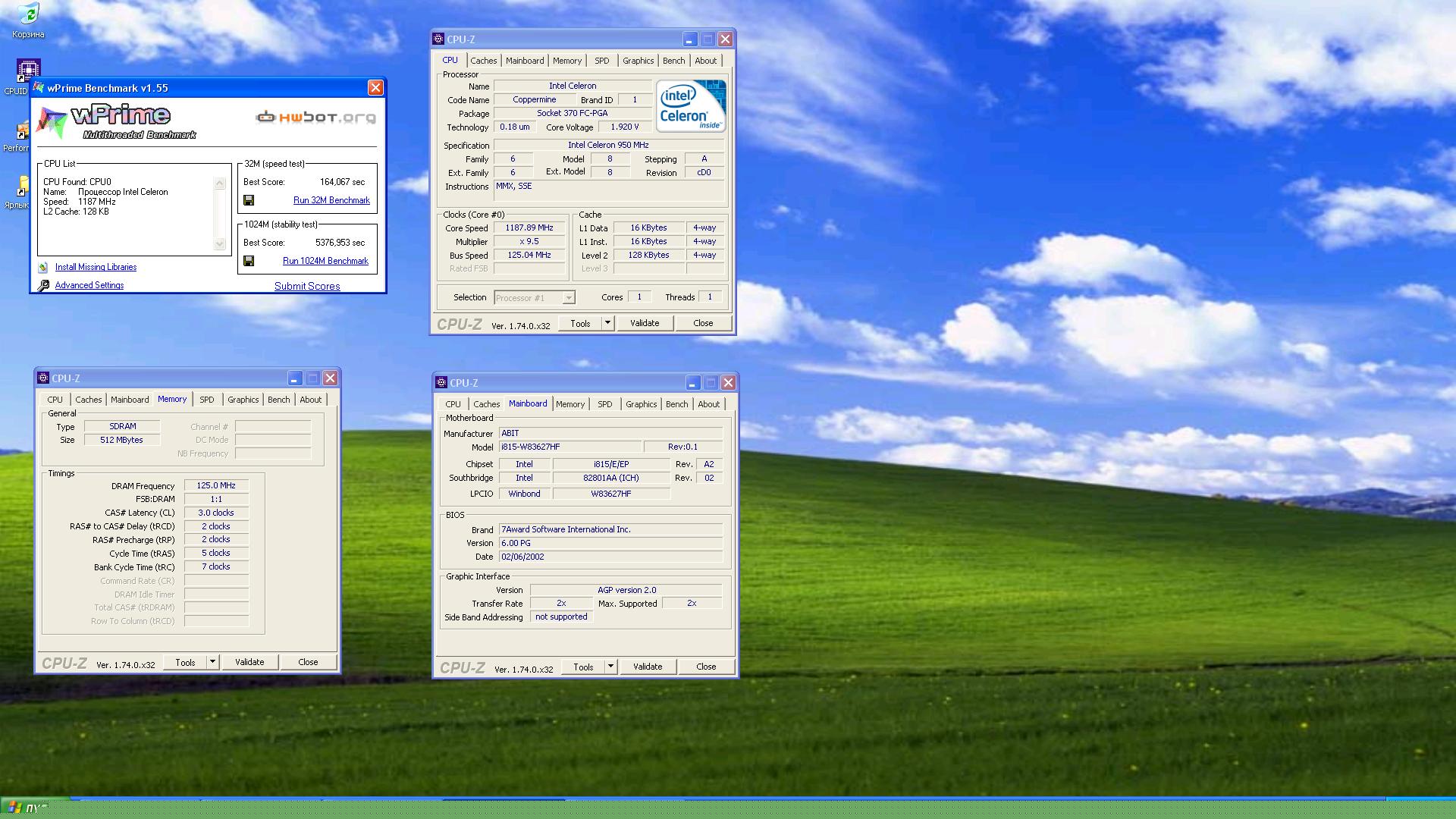Click Close button in Mainboard CPU-Z window
The image size is (1456, 819).
pyautogui.click(x=706, y=667)
